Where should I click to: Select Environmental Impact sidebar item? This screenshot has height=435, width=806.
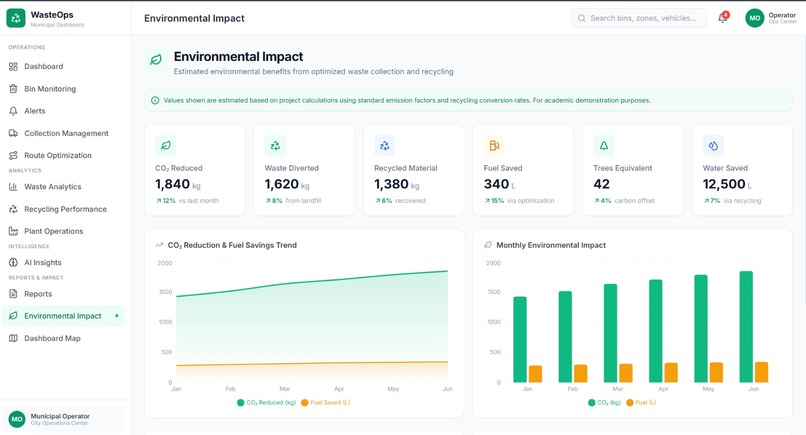(63, 316)
